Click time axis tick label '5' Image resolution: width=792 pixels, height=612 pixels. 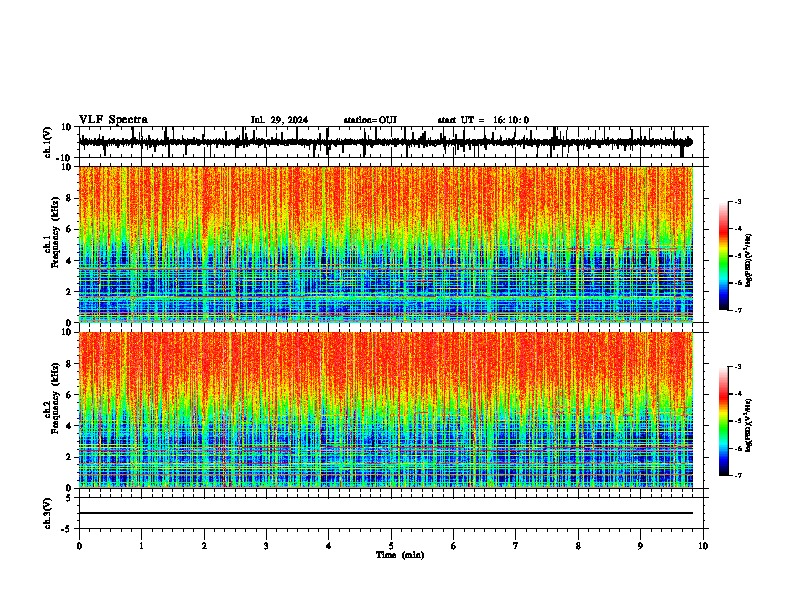coord(391,546)
